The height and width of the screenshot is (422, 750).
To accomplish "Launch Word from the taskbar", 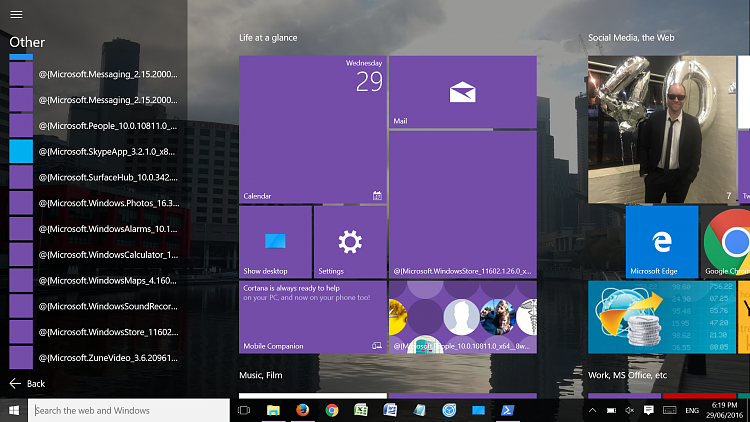I will tap(390, 410).
